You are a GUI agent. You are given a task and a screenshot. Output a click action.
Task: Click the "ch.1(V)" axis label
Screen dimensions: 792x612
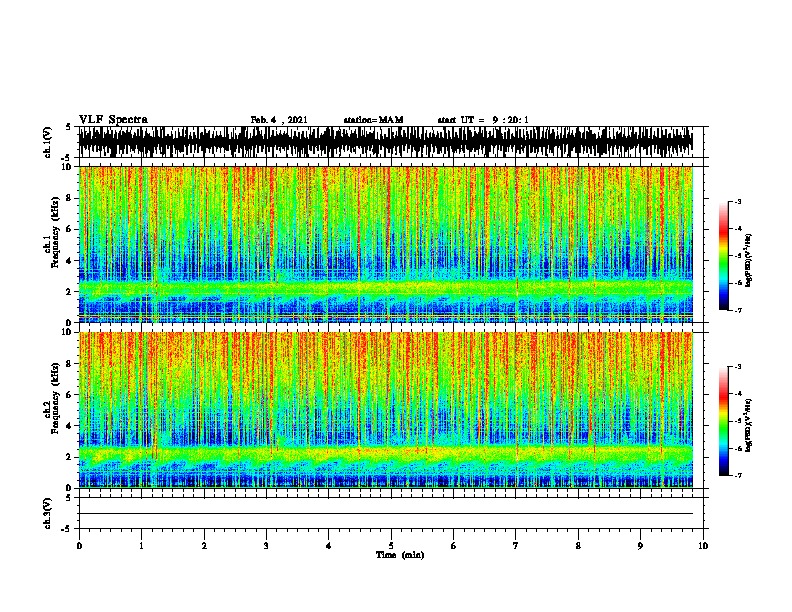pyautogui.click(x=48, y=142)
